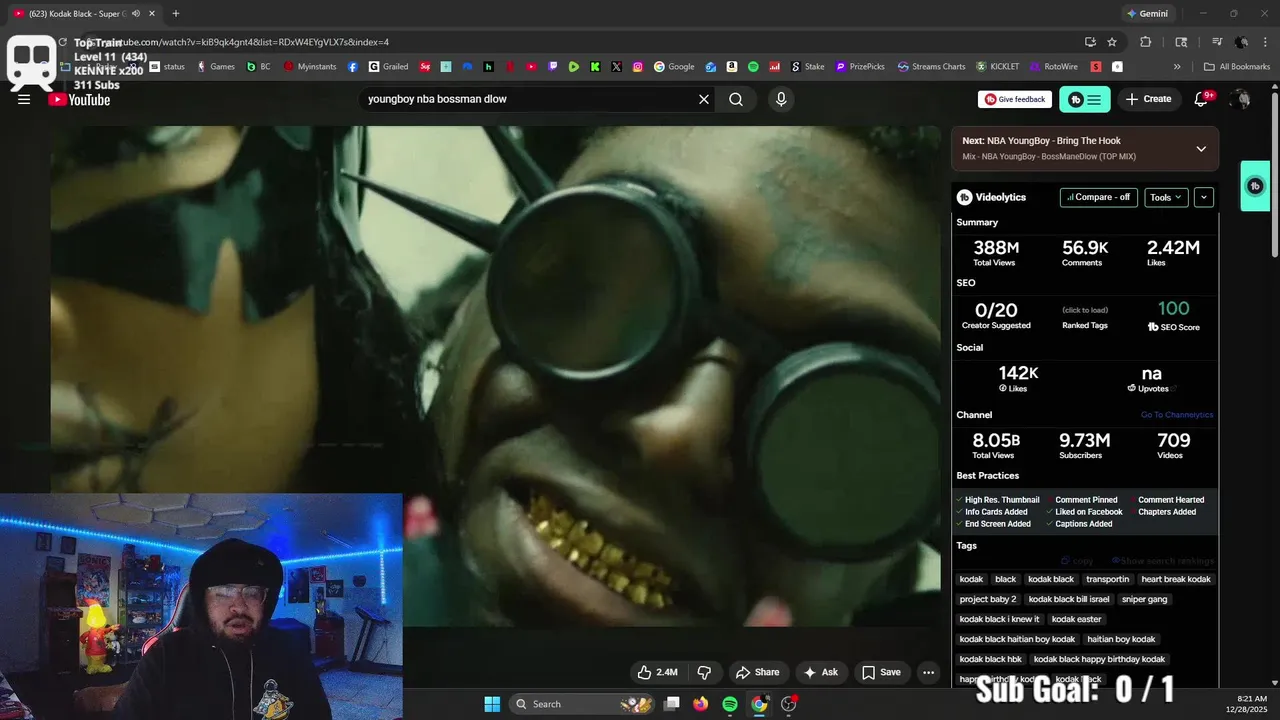
Task: Show more bookmarks chevron
Action: pyautogui.click(x=1177, y=67)
